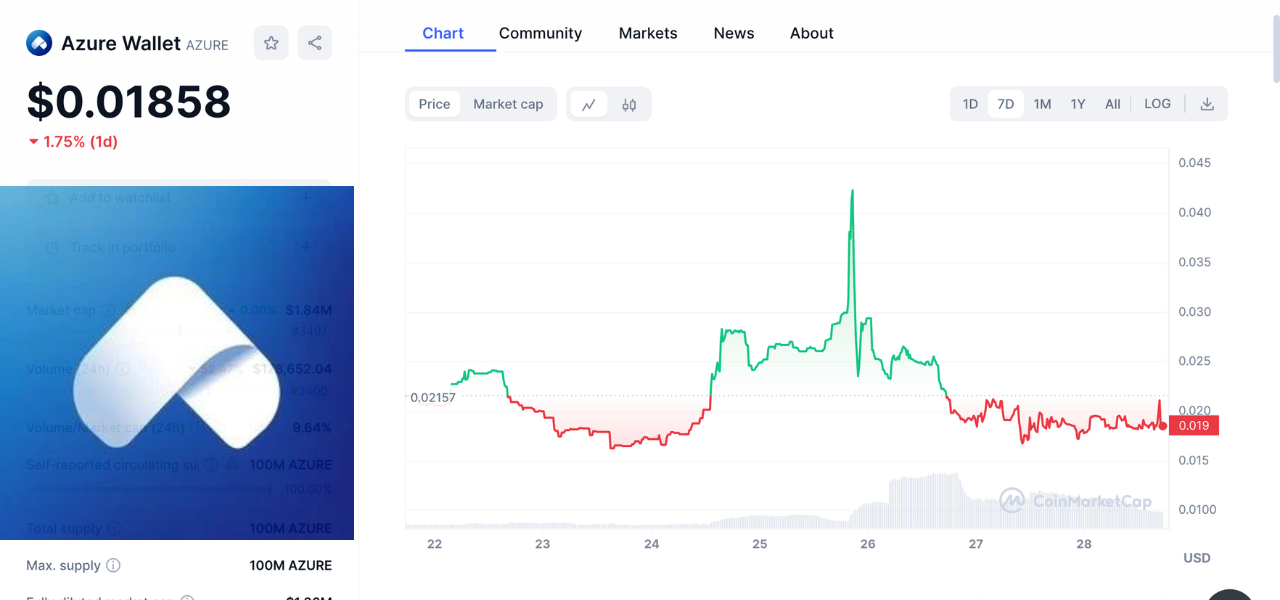The height and width of the screenshot is (600, 1280).
Task: Open the Community tab
Action: pos(540,33)
